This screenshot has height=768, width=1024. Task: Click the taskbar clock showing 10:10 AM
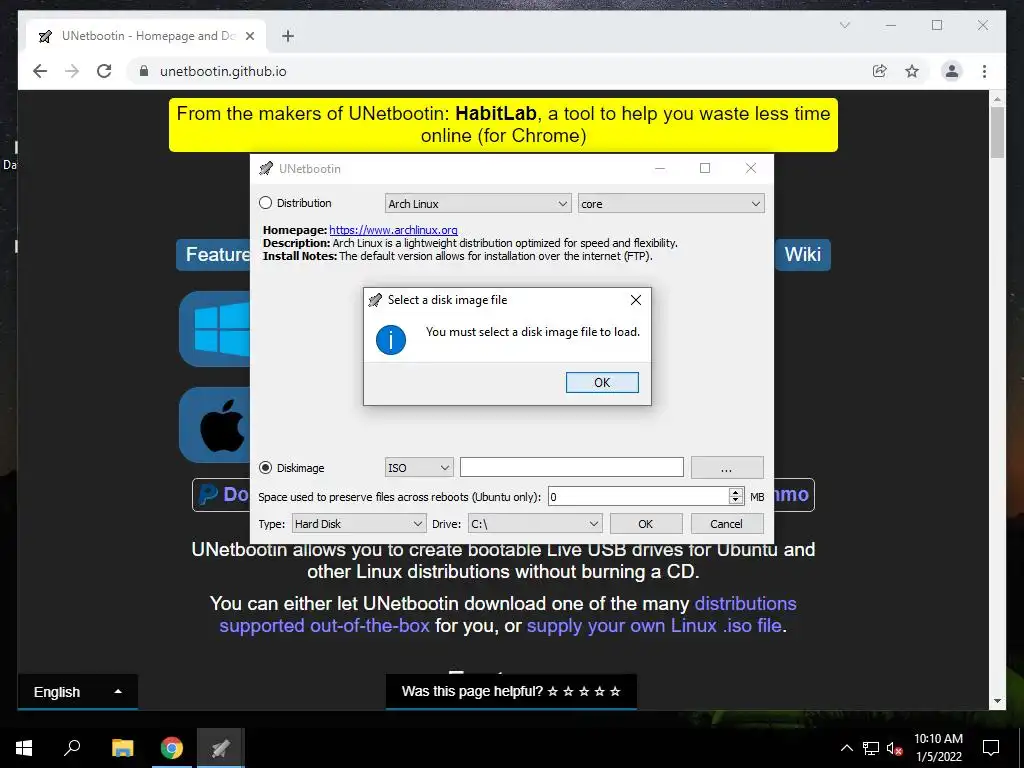point(938,748)
